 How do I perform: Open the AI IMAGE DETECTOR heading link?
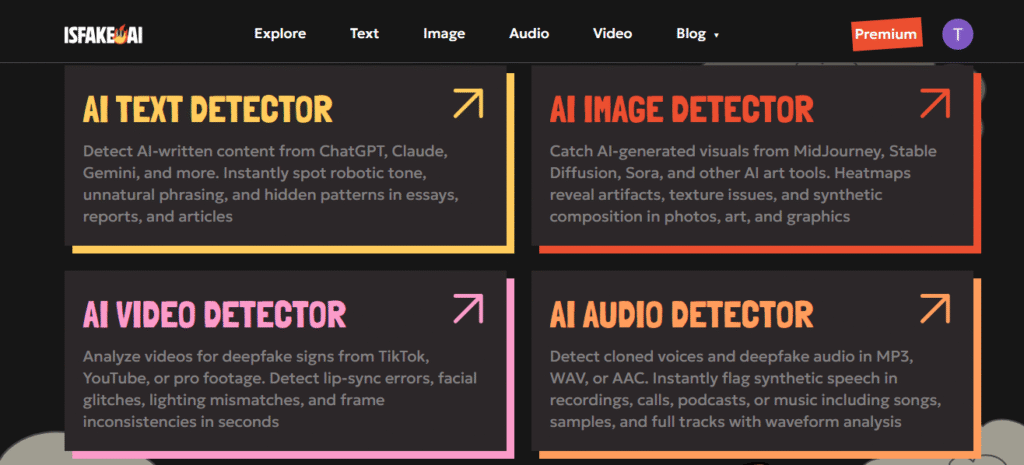(x=681, y=109)
